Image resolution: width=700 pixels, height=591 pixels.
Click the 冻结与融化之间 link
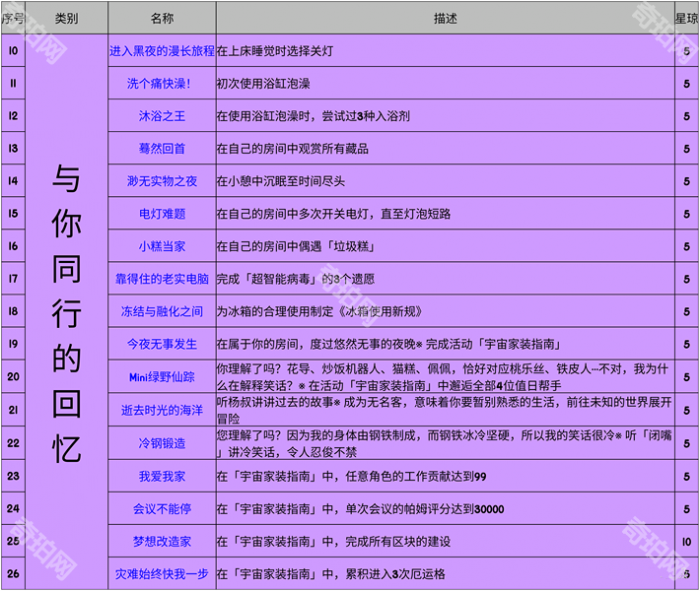coord(161,312)
